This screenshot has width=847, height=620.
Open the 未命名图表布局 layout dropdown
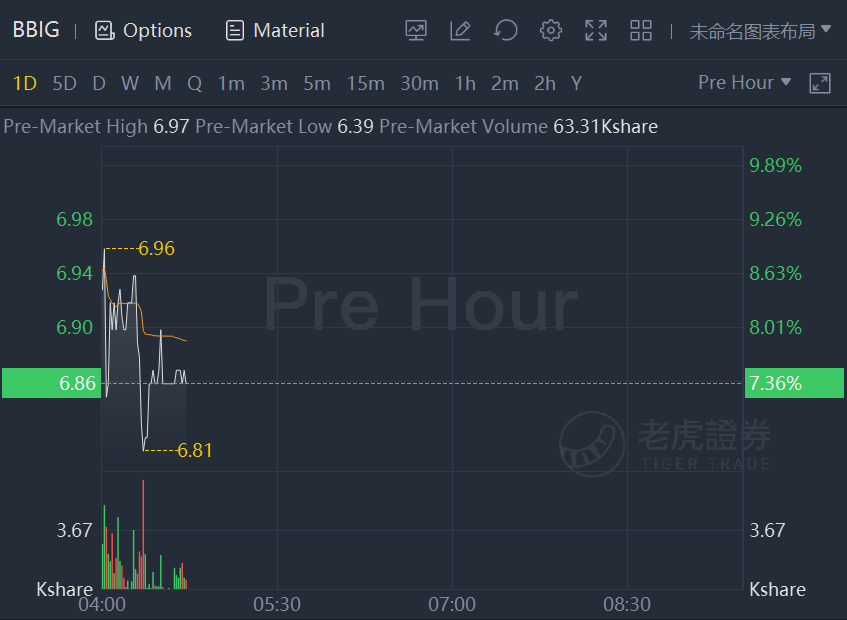(x=760, y=31)
